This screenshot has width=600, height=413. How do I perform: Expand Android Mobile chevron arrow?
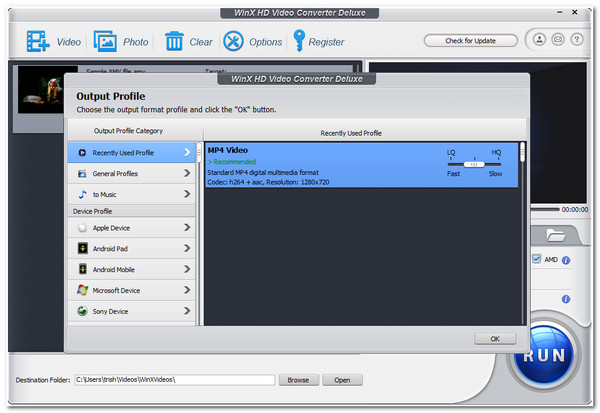187,269
